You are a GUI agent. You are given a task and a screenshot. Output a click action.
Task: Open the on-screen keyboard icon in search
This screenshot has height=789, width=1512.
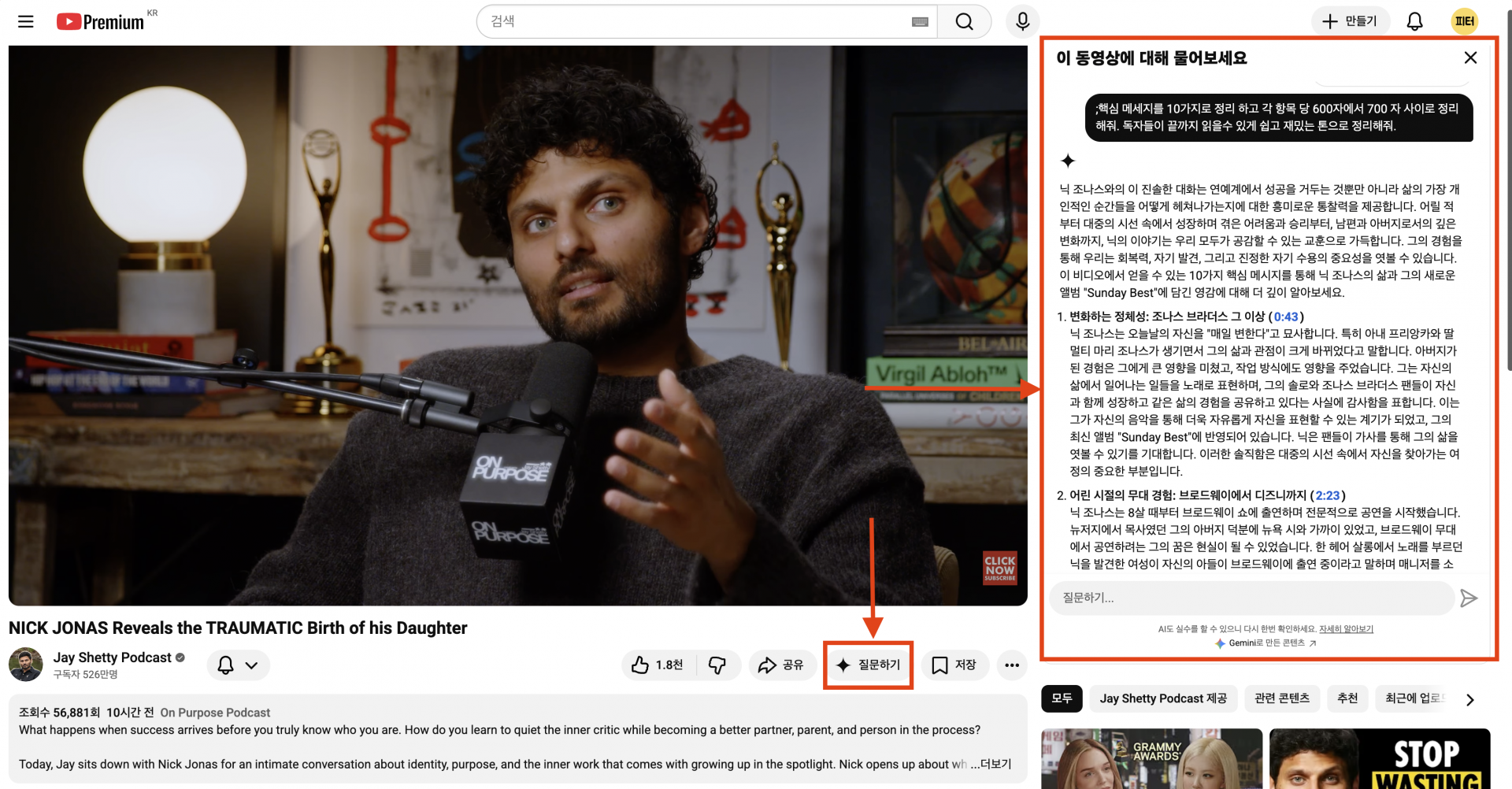click(920, 22)
